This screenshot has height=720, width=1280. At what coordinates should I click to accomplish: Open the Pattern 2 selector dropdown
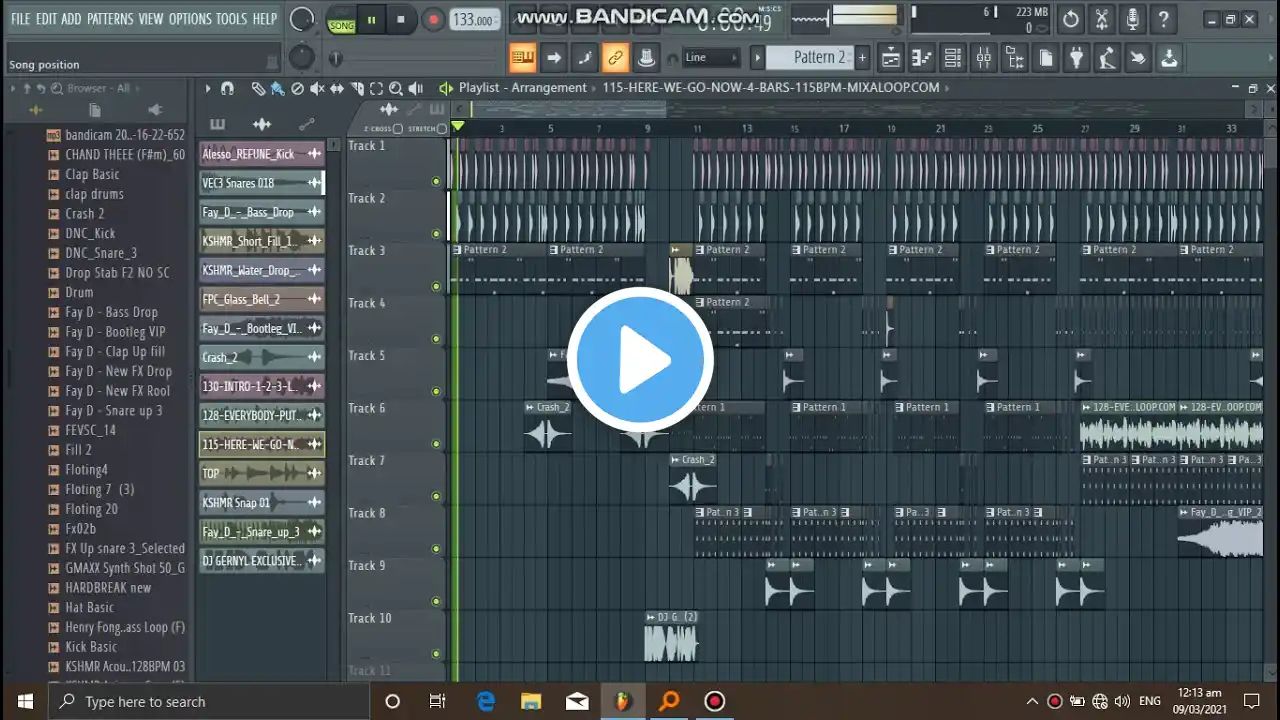pos(819,58)
